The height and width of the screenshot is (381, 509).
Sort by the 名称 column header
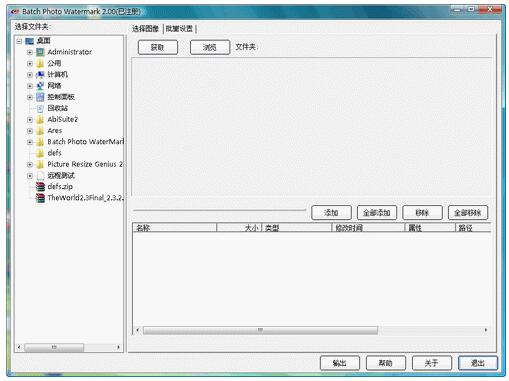click(x=175, y=228)
